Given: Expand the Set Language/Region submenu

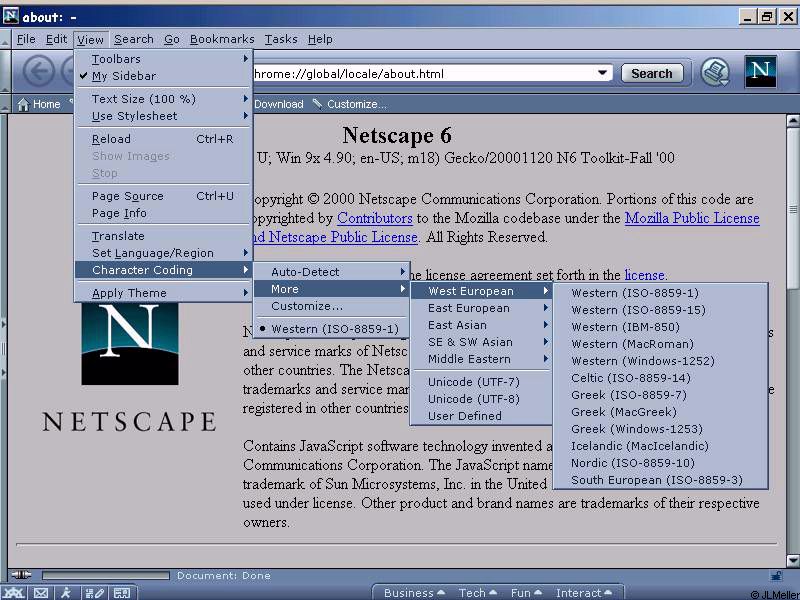Looking at the screenshot, I should [163, 253].
